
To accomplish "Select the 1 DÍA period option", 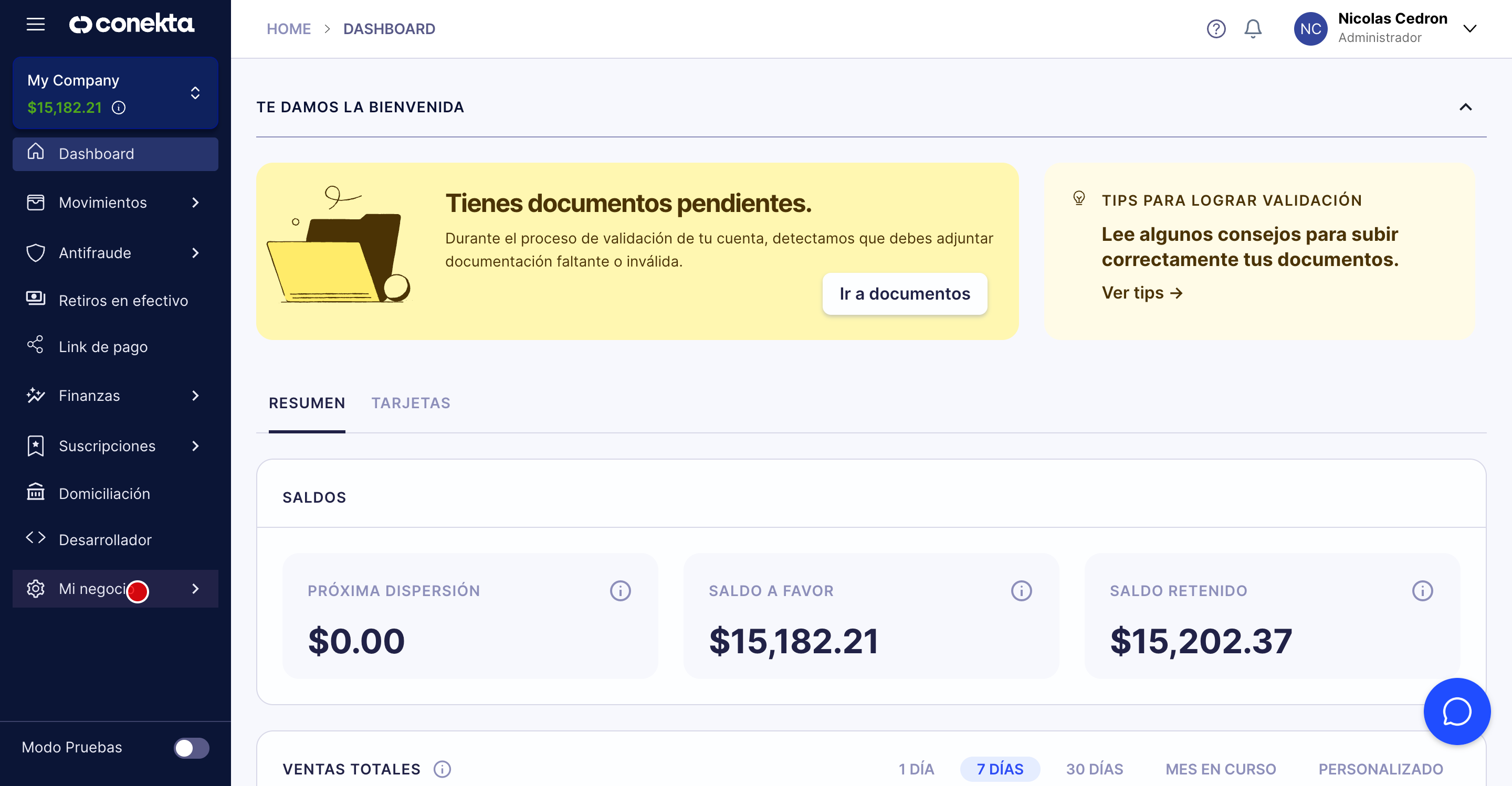I will pos(916,769).
